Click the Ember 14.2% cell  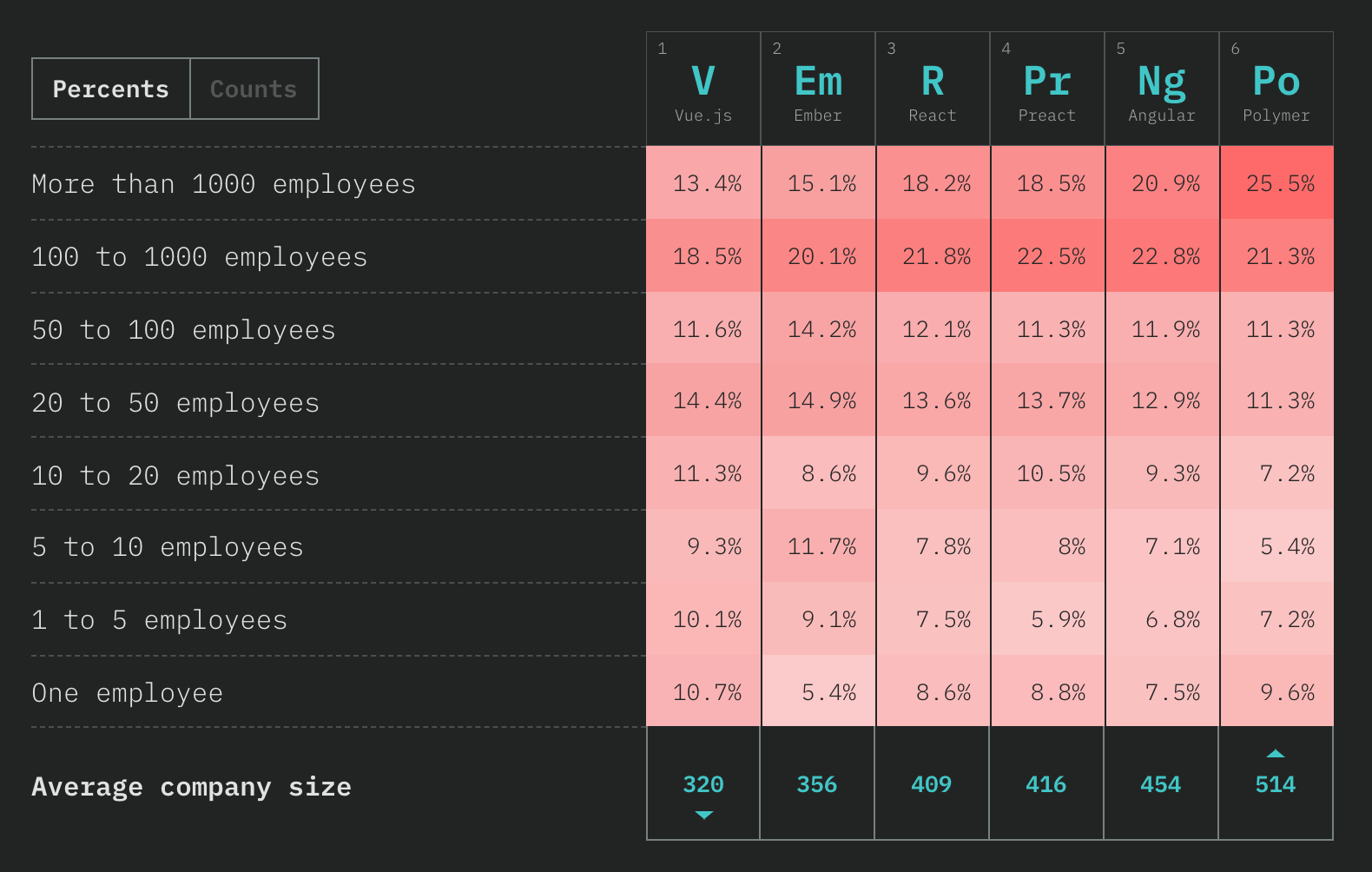click(x=818, y=329)
